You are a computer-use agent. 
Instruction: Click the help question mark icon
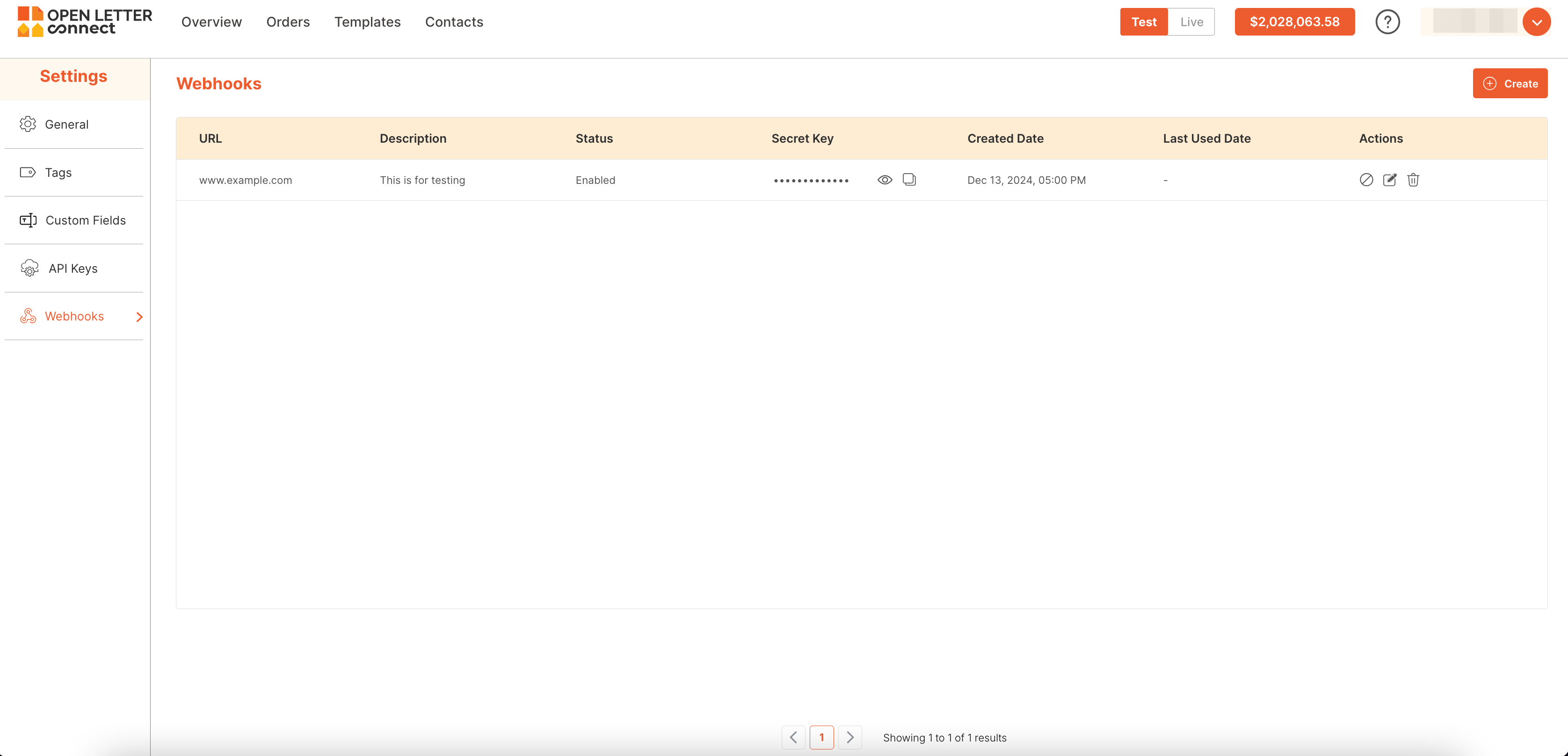pyautogui.click(x=1387, y=22)
